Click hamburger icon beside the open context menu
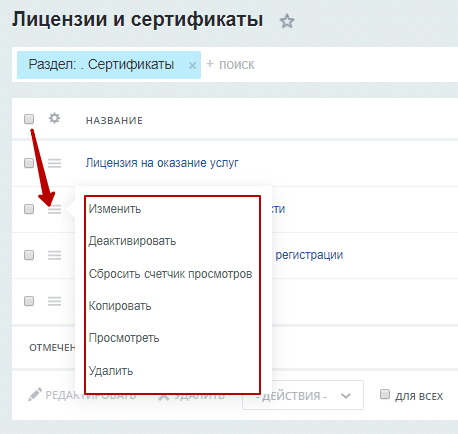Viewport: 458px width, 434px height. click(x=54, y=209)
